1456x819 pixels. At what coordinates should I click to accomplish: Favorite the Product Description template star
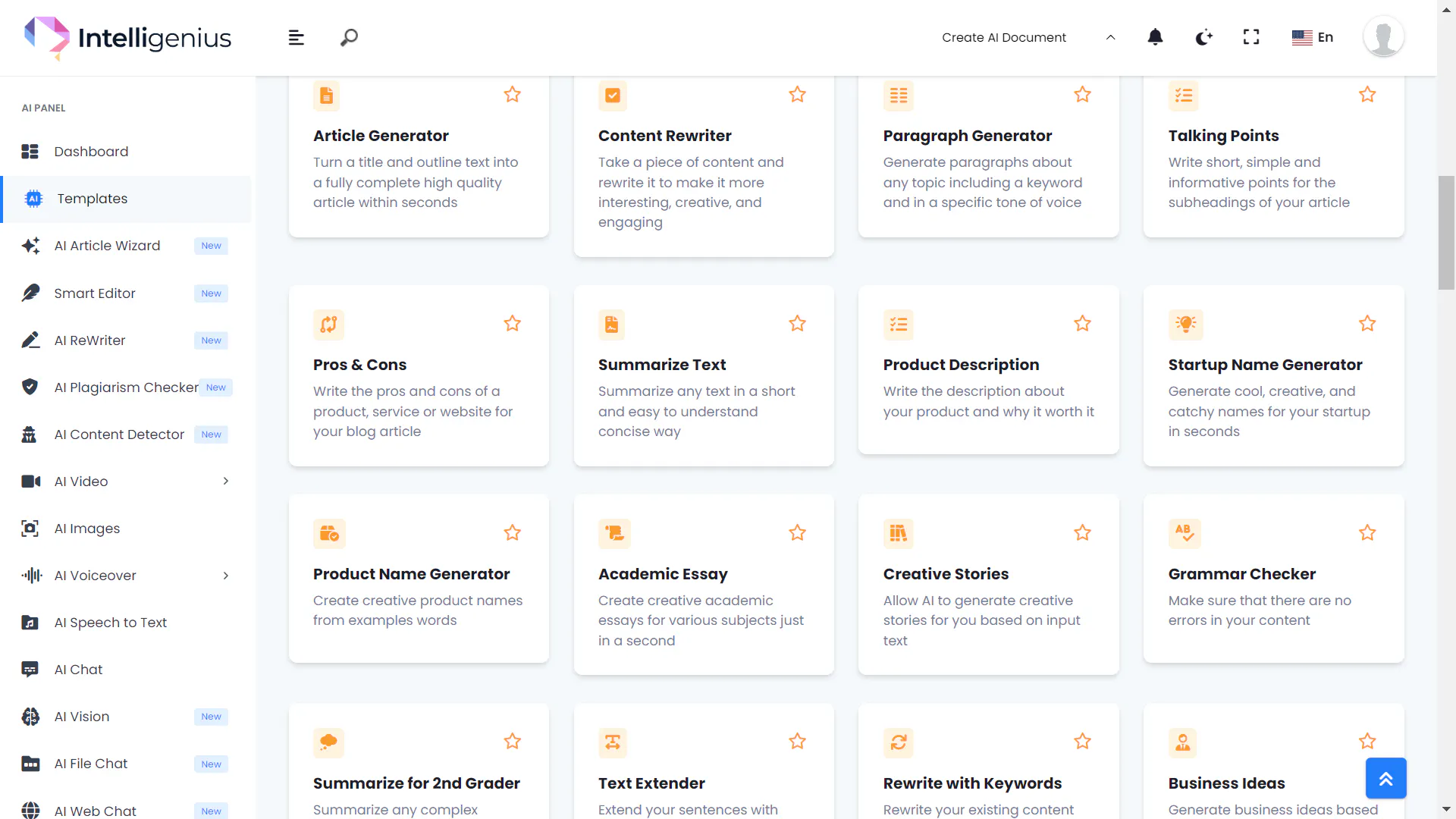click(x=1082, y=324)
